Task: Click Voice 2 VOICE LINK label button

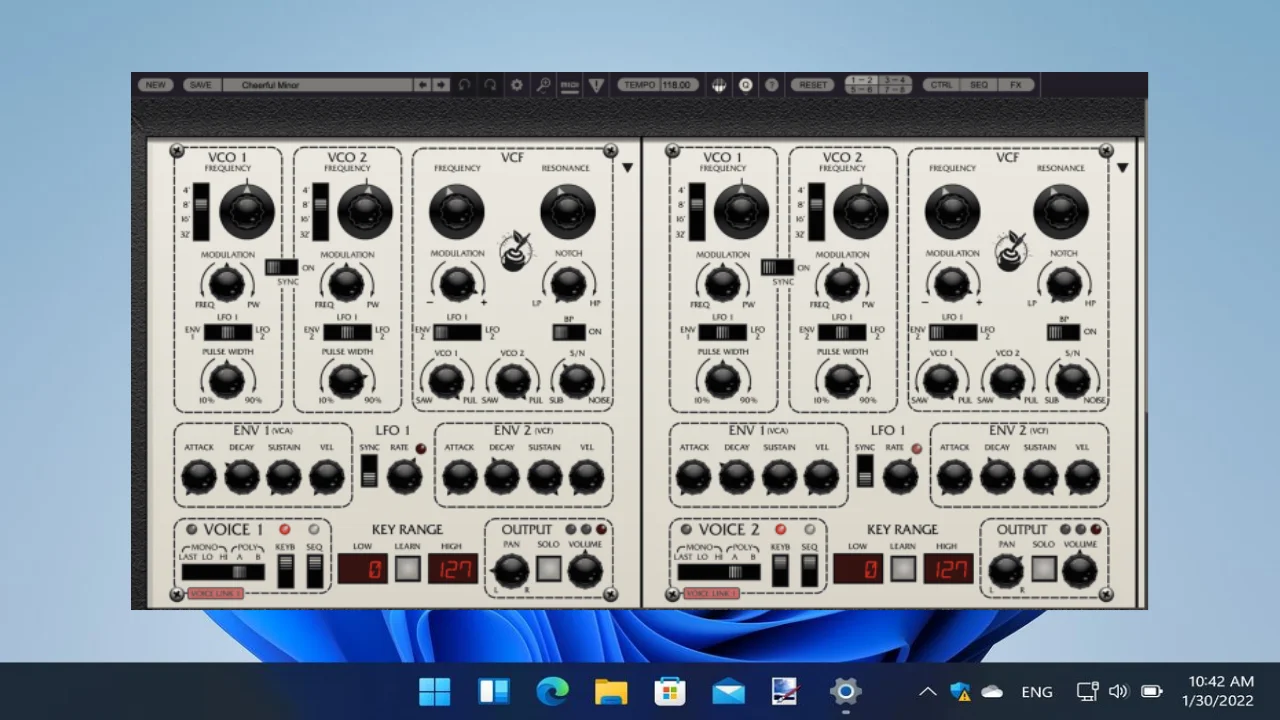Action: tap(711, 593)
